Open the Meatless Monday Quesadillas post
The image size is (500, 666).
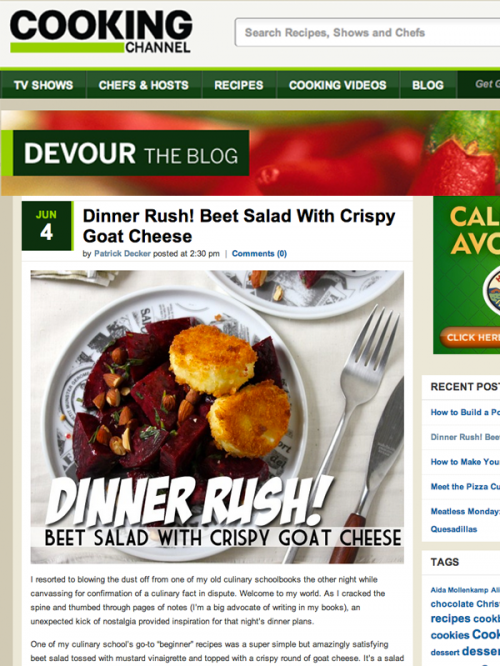(465, 520)
